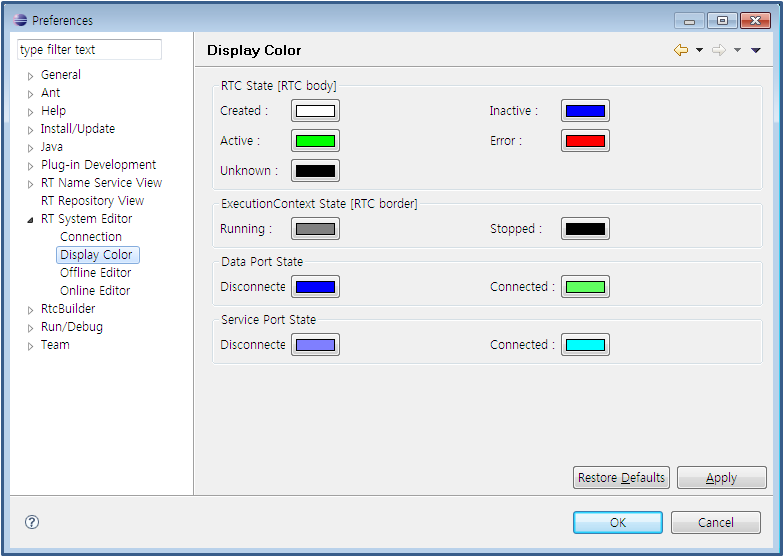Expand the RtcBuilder tree node
This screenshot has width=784, height=557.
[x=31, y=309]
